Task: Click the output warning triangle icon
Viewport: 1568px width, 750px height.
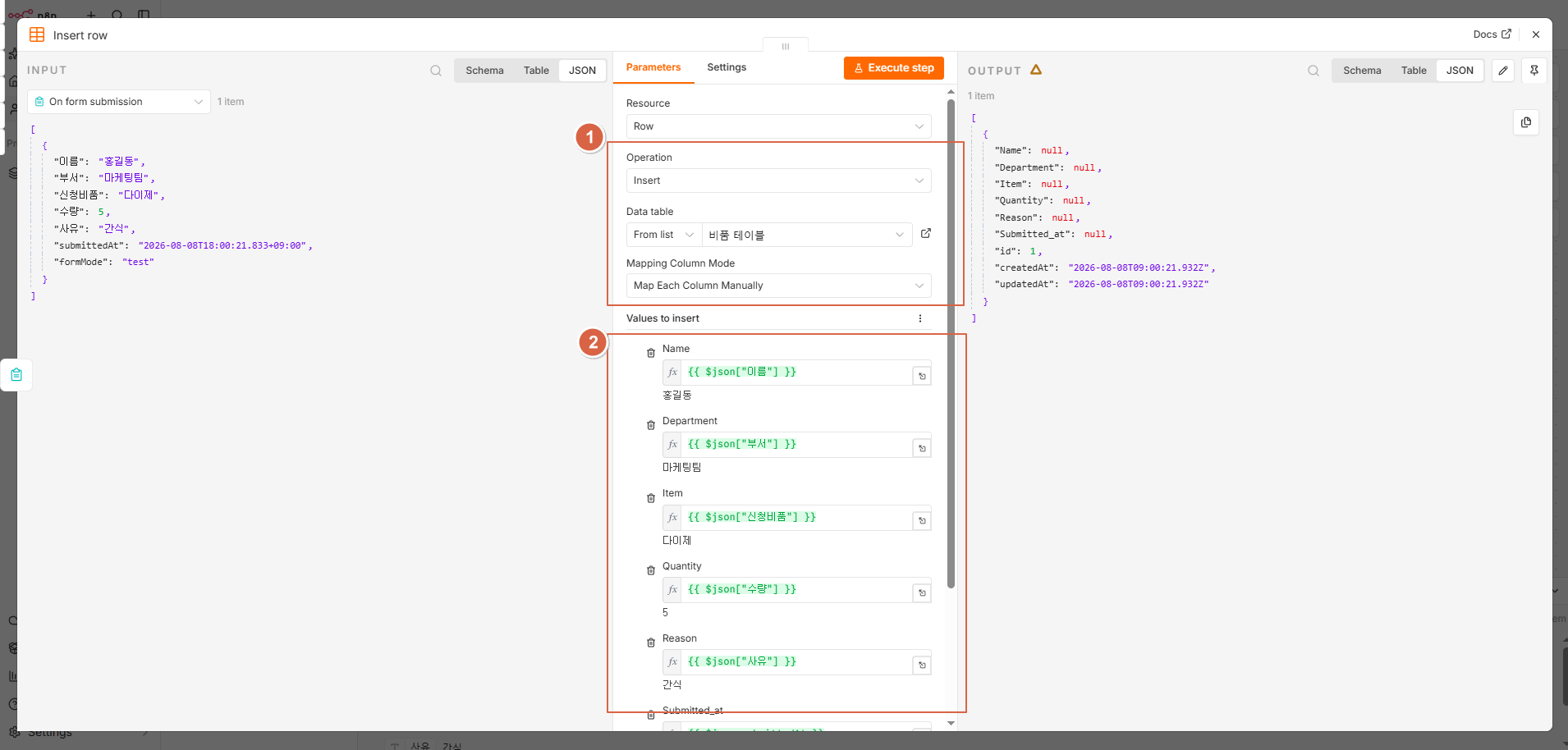Action: coord(1036,70)
